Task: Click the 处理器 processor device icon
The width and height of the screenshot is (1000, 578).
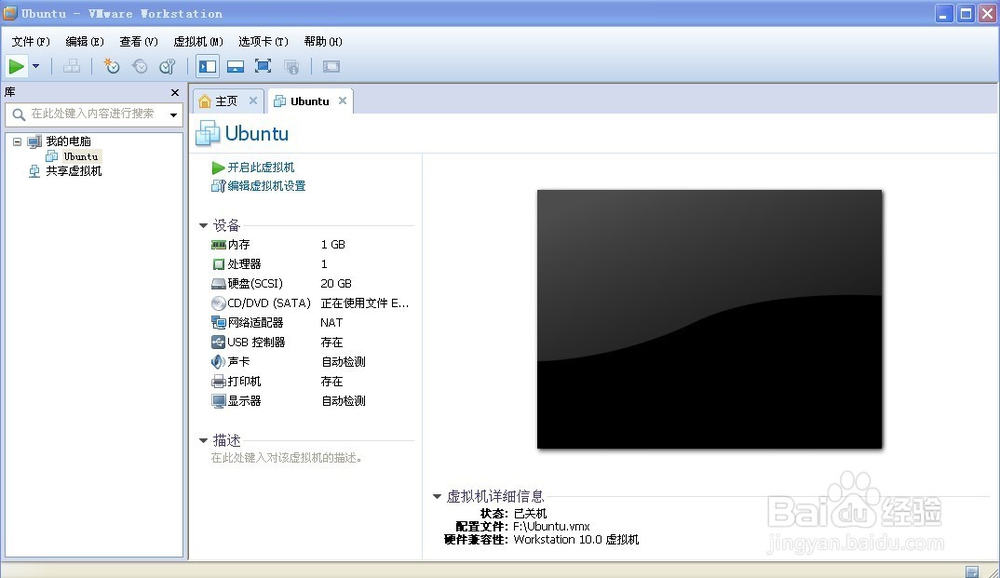Action: tap(218, 264)
